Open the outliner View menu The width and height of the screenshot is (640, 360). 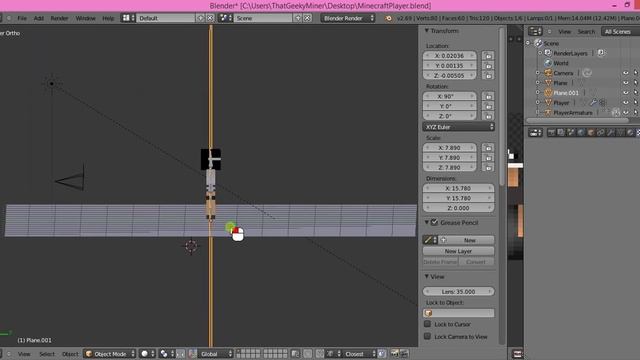(564, 32)
